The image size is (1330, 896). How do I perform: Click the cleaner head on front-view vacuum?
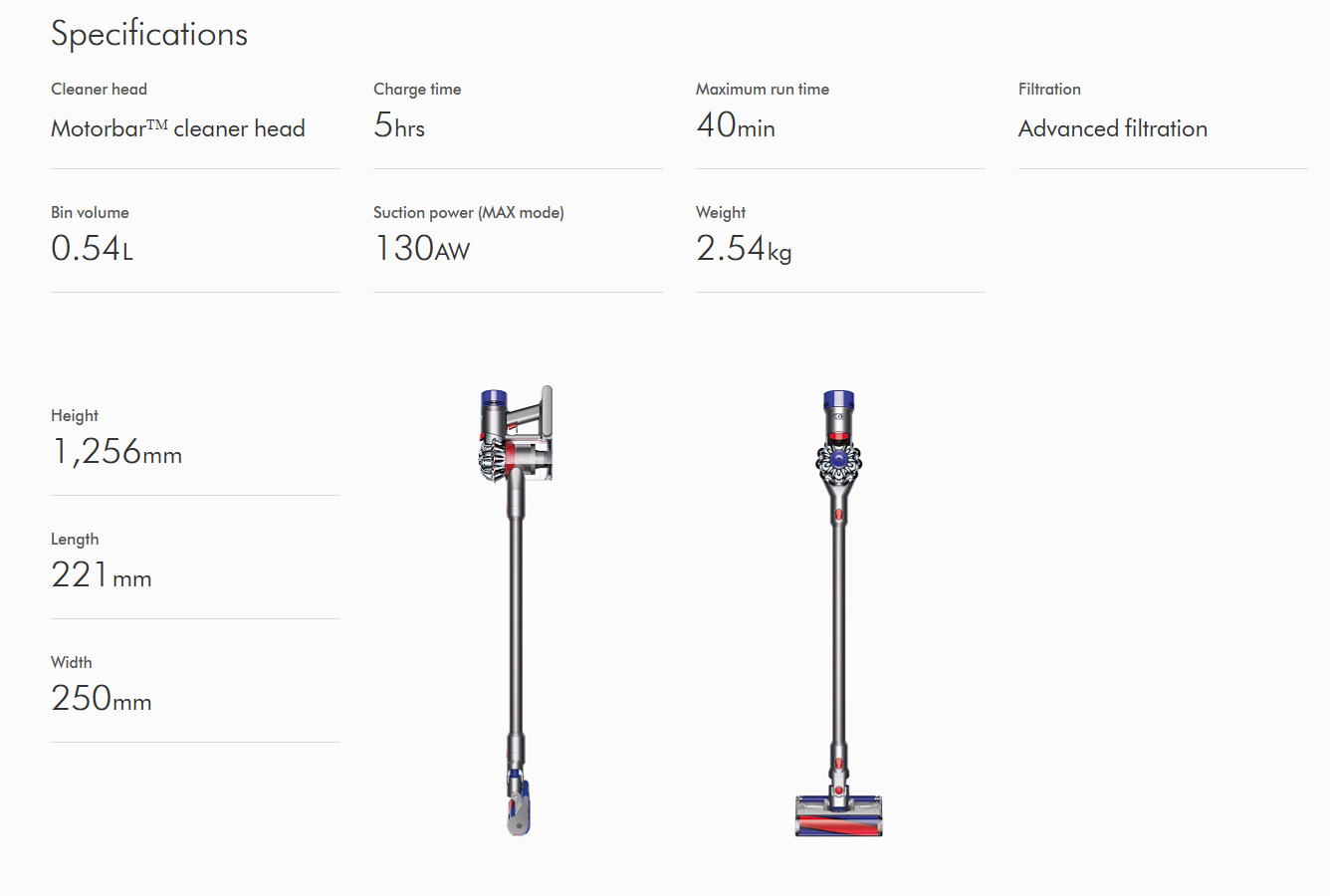tap(838, 814)
